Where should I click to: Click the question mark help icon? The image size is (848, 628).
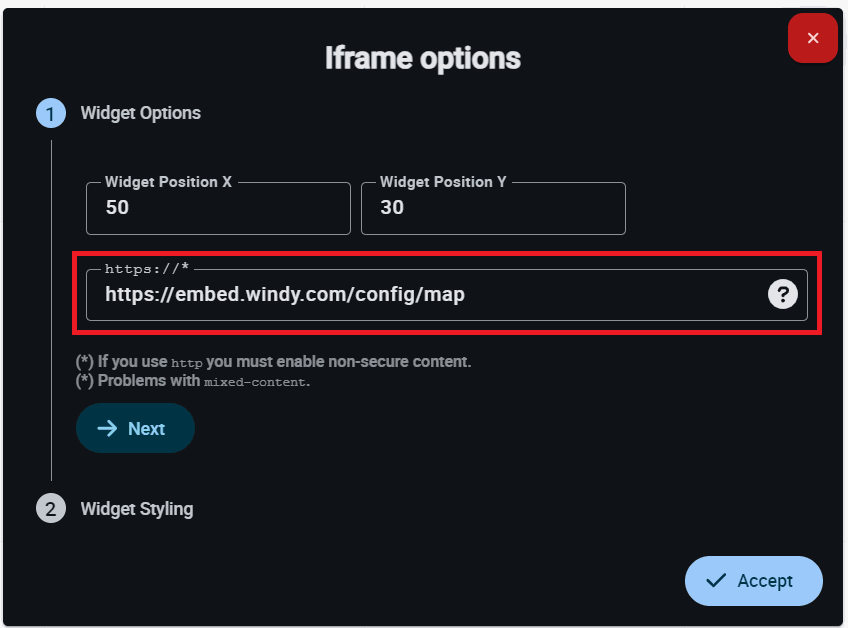click(x=782, y=294)
